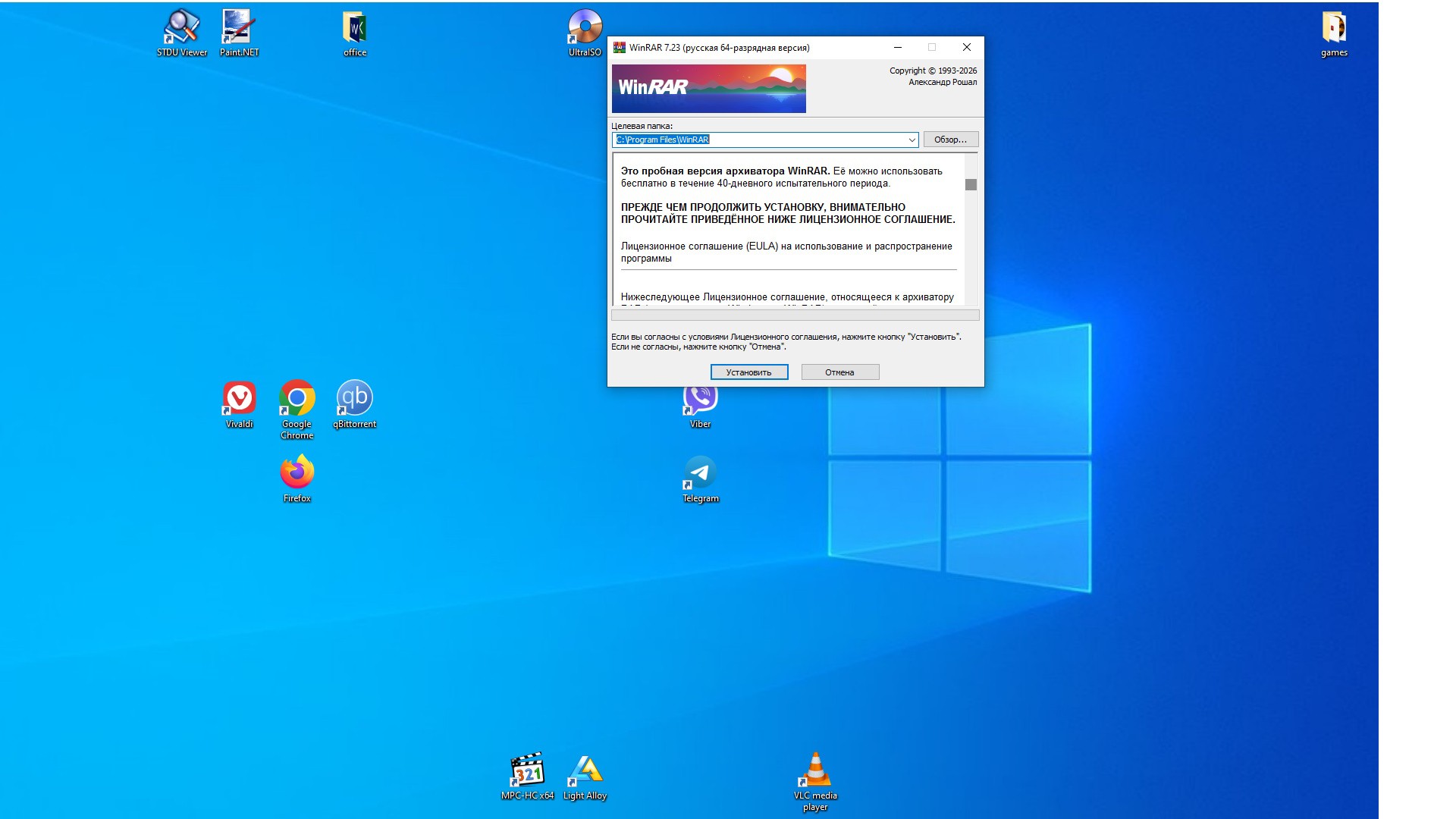This screenshot has width=1456, height=819.
Task: Click the WinRAR banner image
Action: click(x=709, y=89)
